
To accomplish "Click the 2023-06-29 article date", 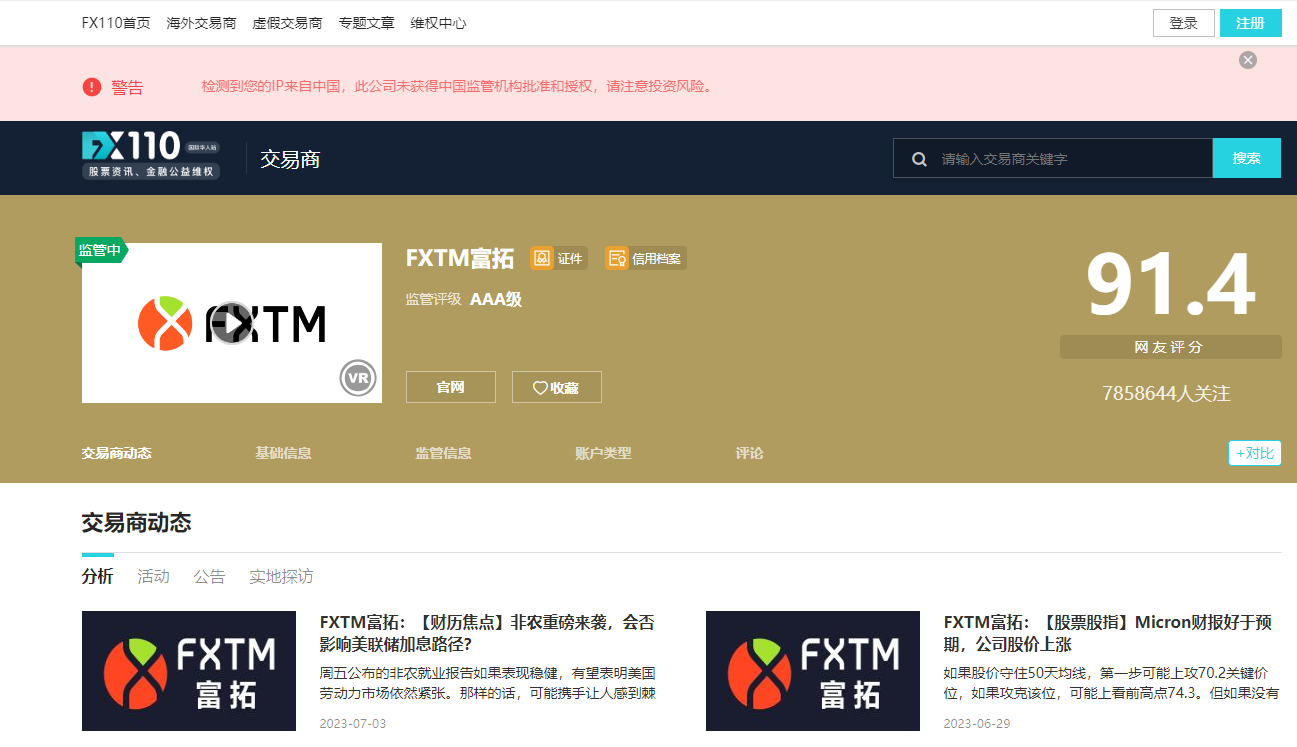I will 977,723.
